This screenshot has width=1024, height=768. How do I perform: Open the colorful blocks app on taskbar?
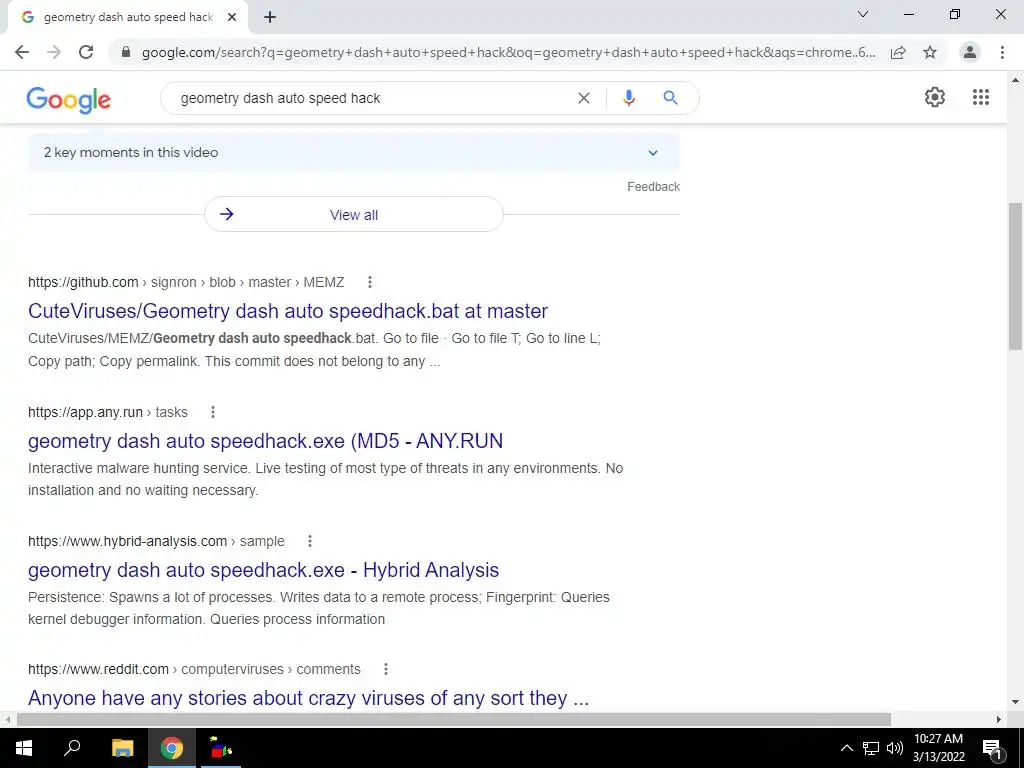[221, 748]
